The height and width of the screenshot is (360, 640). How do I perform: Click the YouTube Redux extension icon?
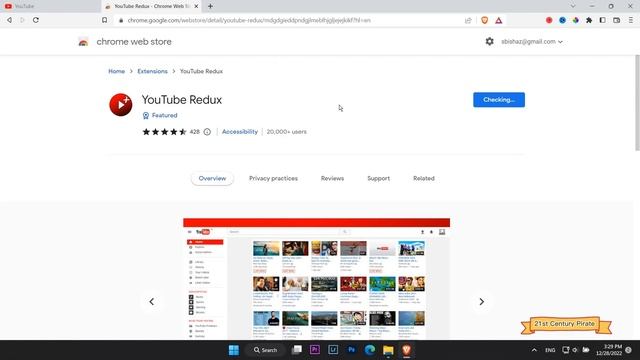(x=120, y=104)
